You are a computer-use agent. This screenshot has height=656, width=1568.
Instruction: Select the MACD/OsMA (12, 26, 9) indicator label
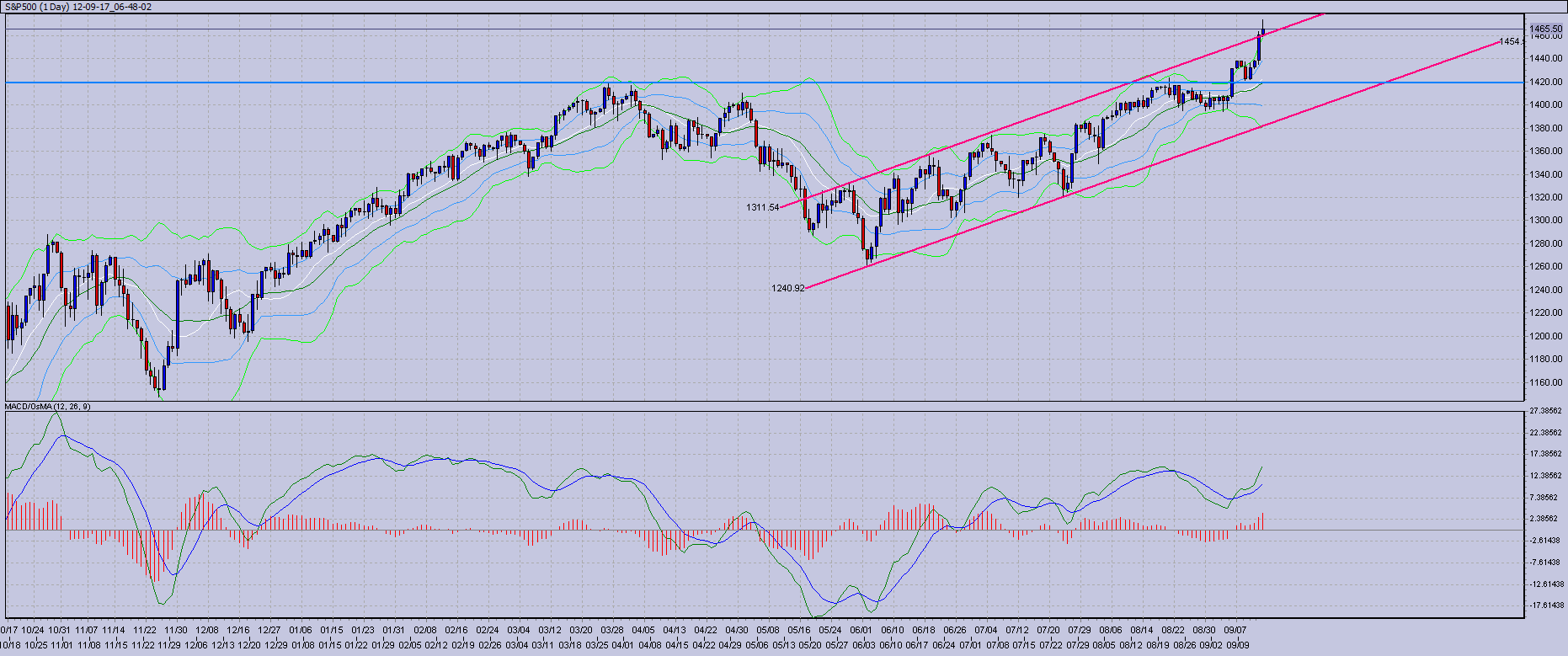(x=48, y=407)
